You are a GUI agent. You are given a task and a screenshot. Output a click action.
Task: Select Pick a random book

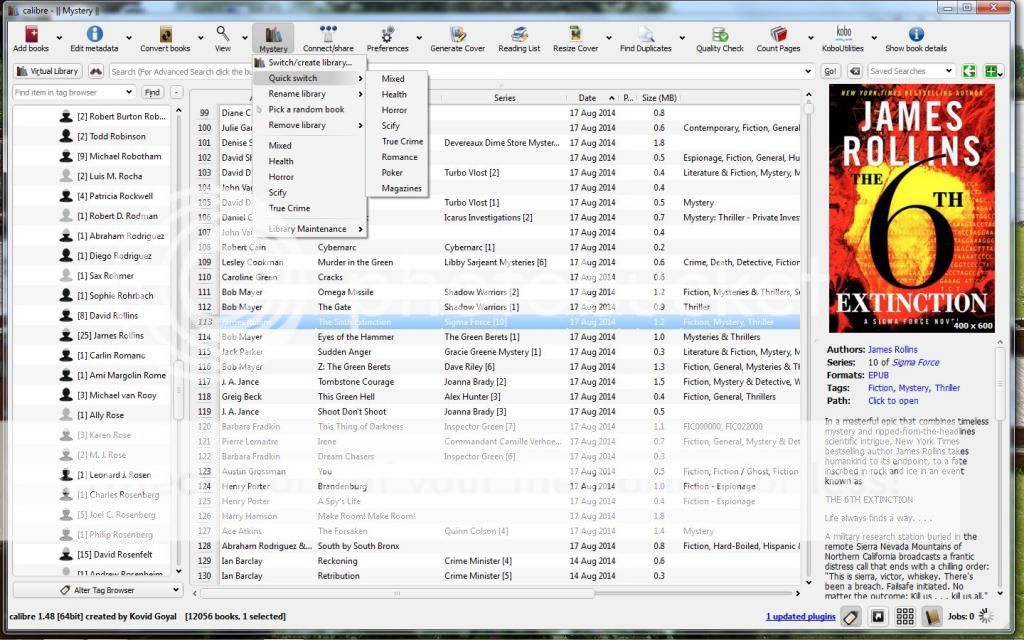coord(310,109)
